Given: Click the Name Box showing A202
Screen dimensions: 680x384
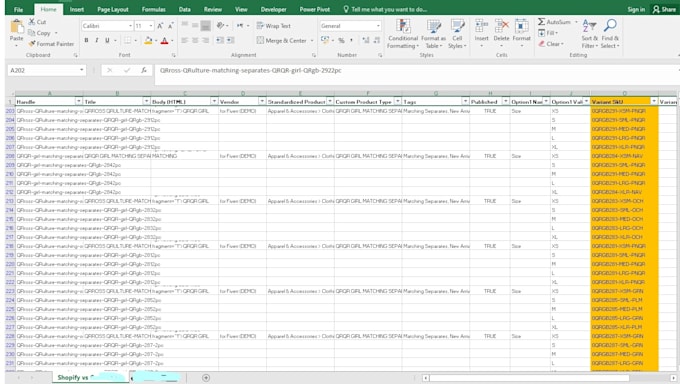Looking at the screenshot, I should (43, 70).
